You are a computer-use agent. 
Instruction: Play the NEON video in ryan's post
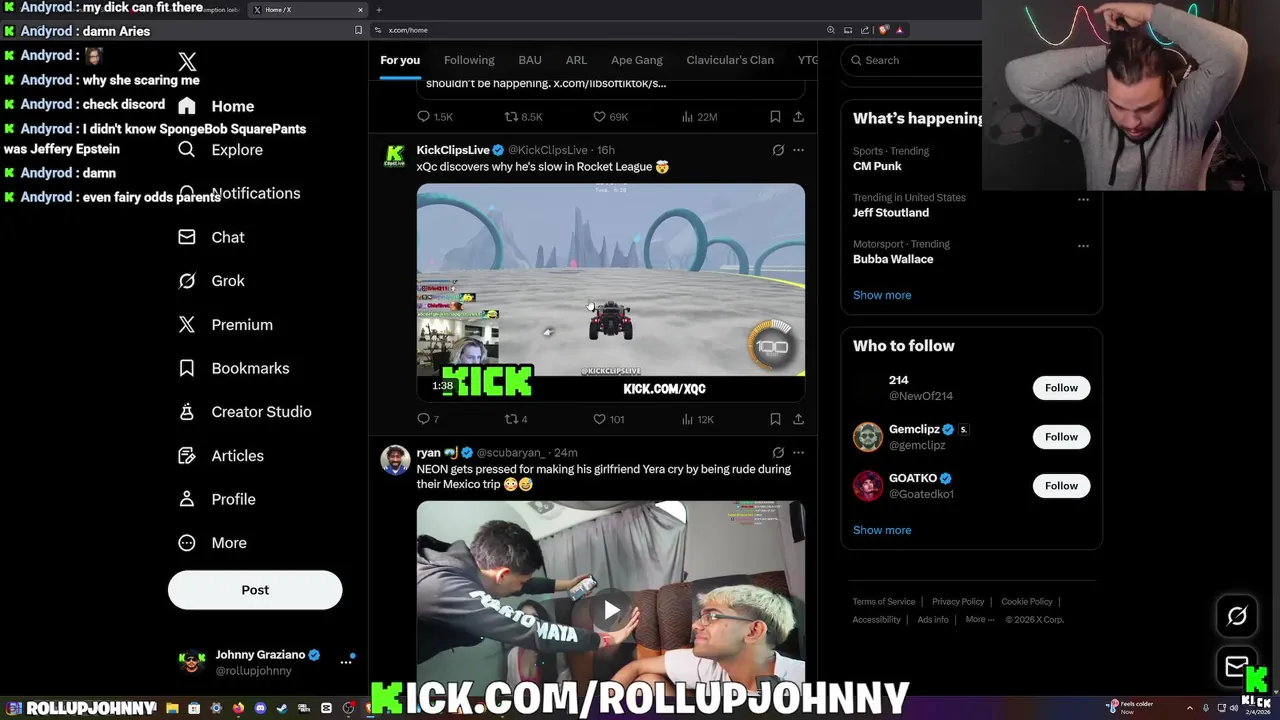611,610
